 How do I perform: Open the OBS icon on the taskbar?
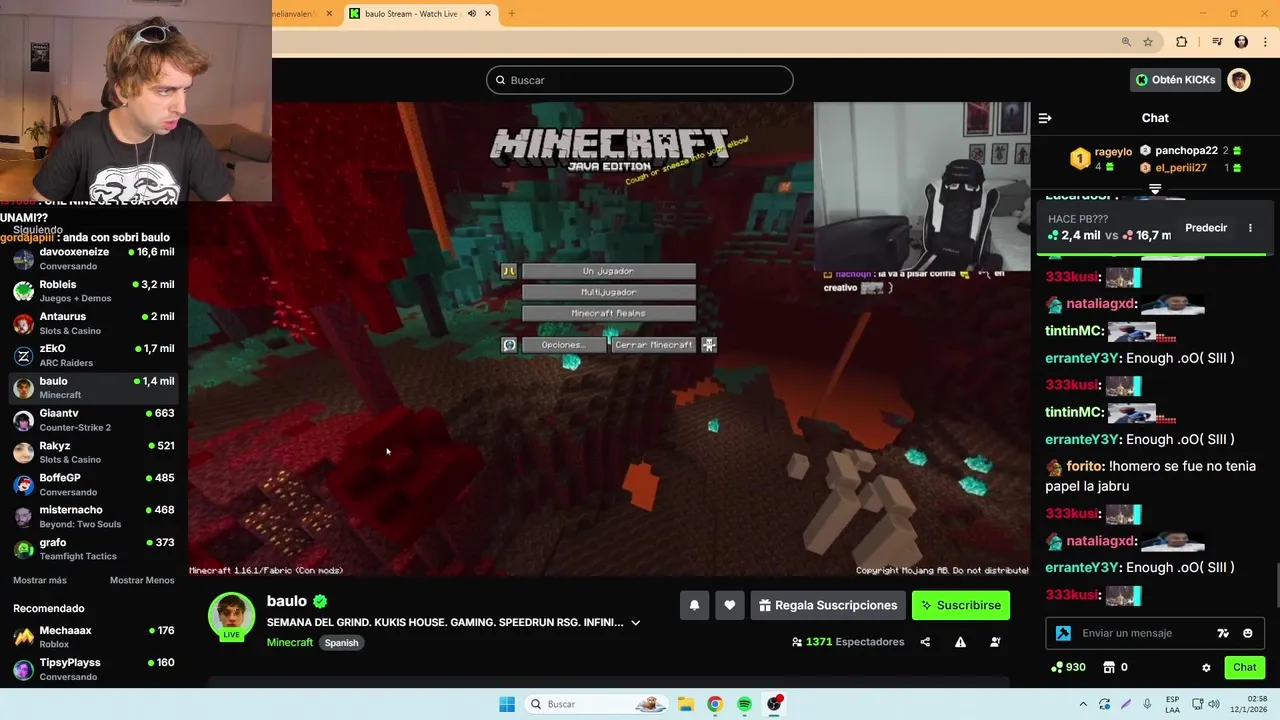point(774,704)
